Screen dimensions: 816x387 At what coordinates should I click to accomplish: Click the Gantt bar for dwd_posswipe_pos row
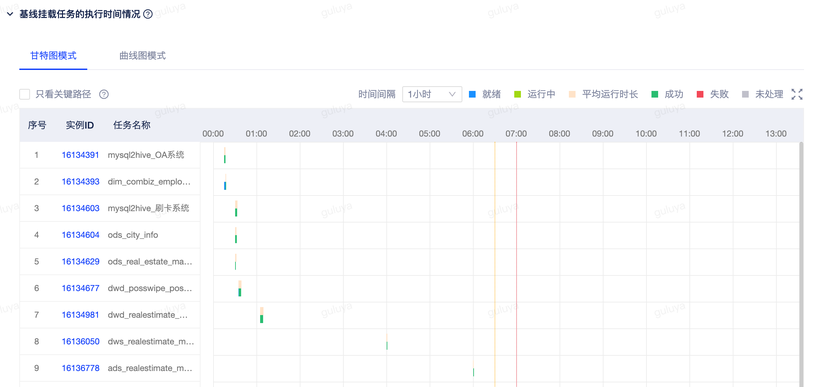[x=240, y=292]
